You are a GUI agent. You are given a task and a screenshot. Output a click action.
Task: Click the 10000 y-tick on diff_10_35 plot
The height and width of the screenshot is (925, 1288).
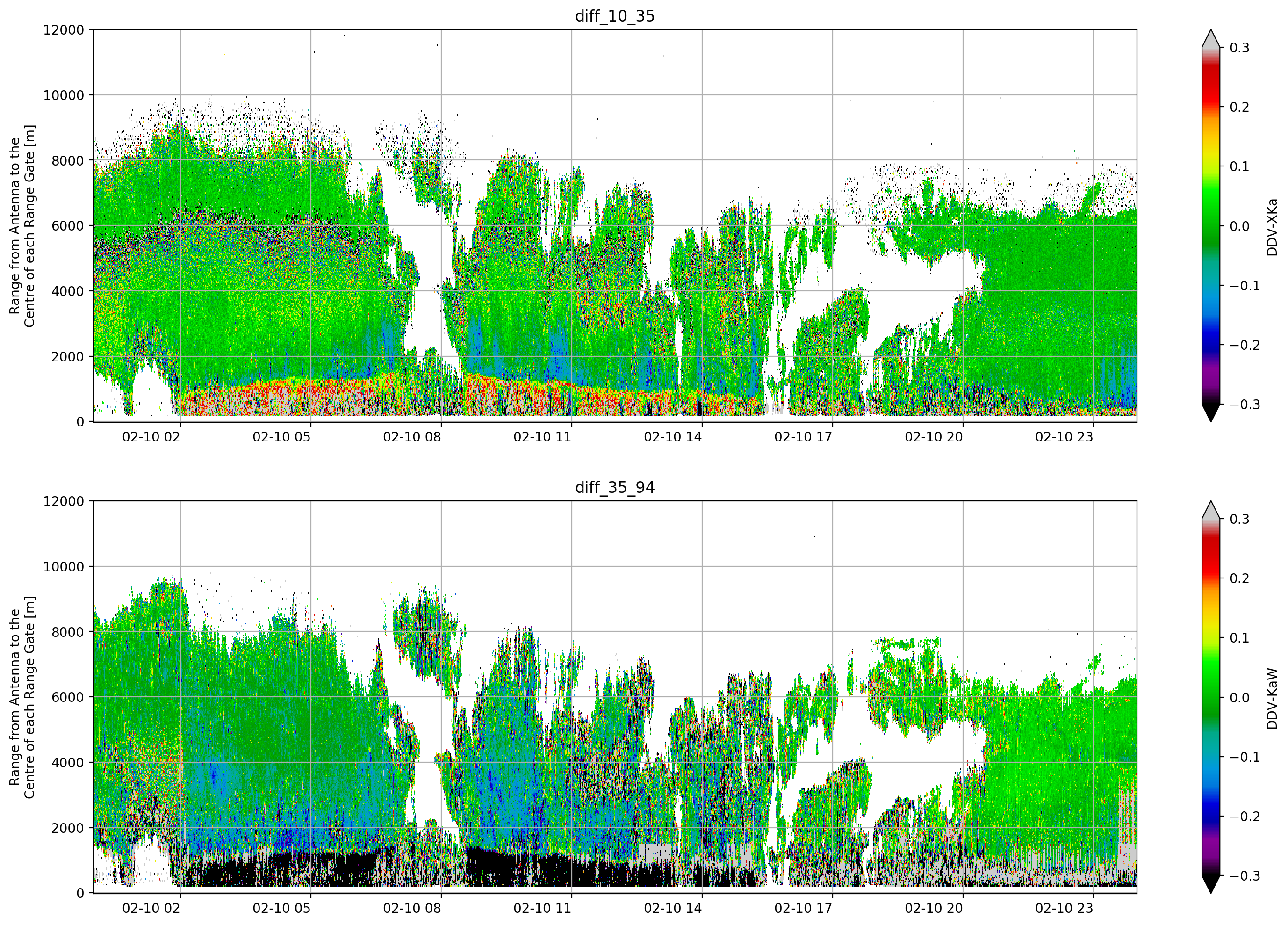click(x=64, y=95)
